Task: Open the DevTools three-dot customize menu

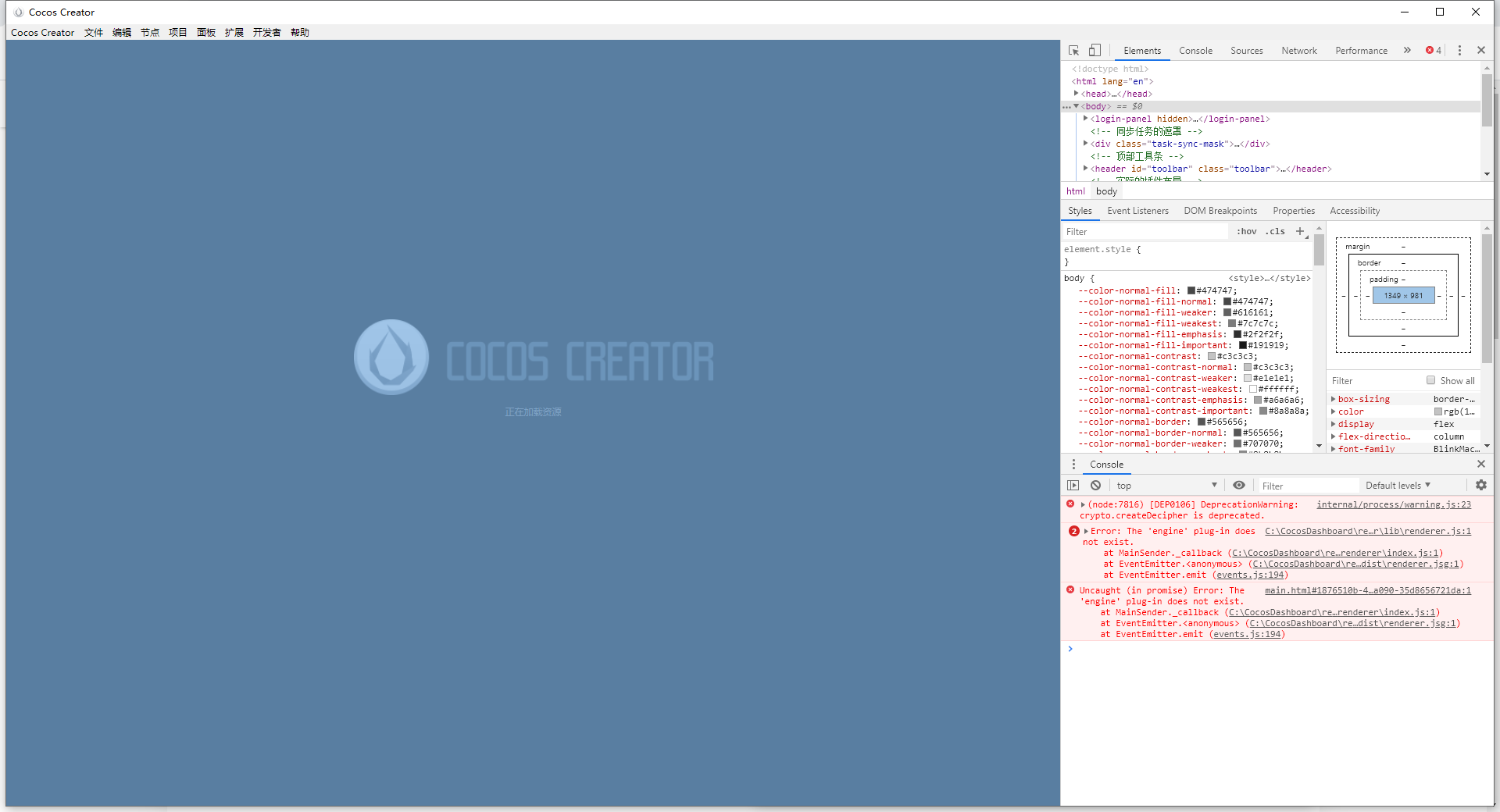Action: click(x=1459, y=50)
